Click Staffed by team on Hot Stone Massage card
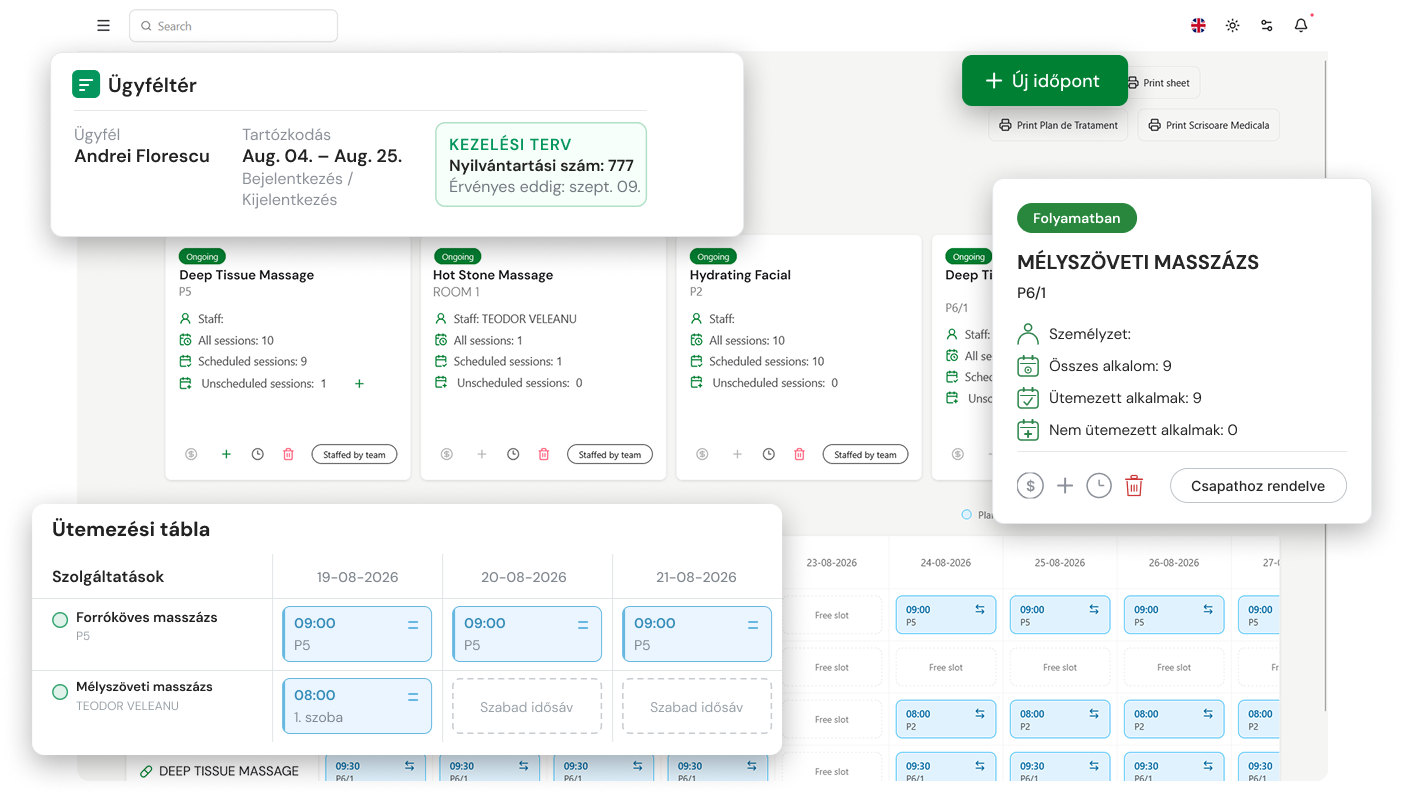 [610, 455]
